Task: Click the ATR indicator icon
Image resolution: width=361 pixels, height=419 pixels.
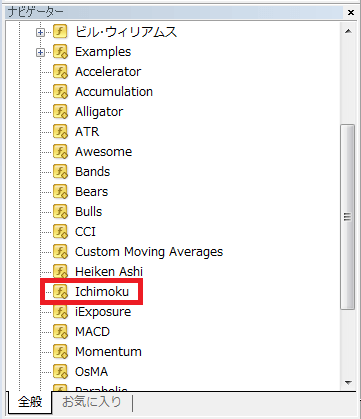Action: click(x=60, y=132)
